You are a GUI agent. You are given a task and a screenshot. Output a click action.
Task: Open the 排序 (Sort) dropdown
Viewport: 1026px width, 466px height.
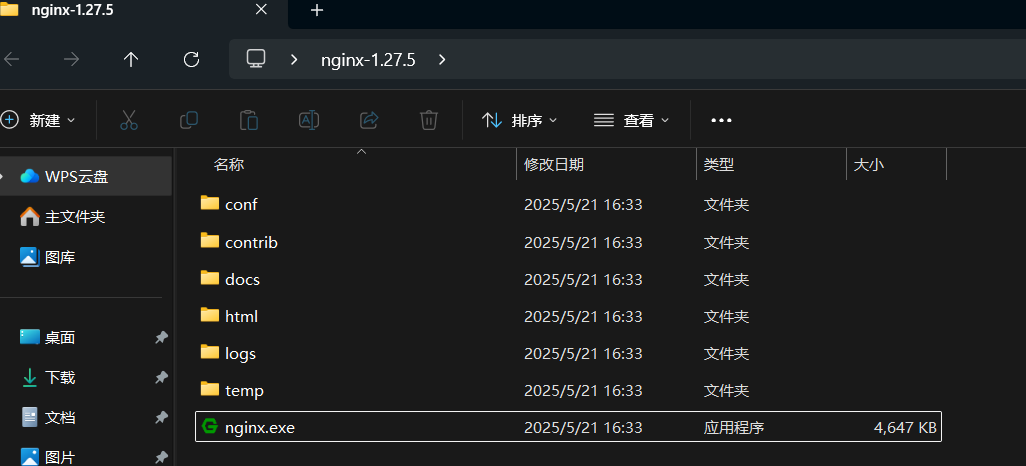tap(520, 120)
